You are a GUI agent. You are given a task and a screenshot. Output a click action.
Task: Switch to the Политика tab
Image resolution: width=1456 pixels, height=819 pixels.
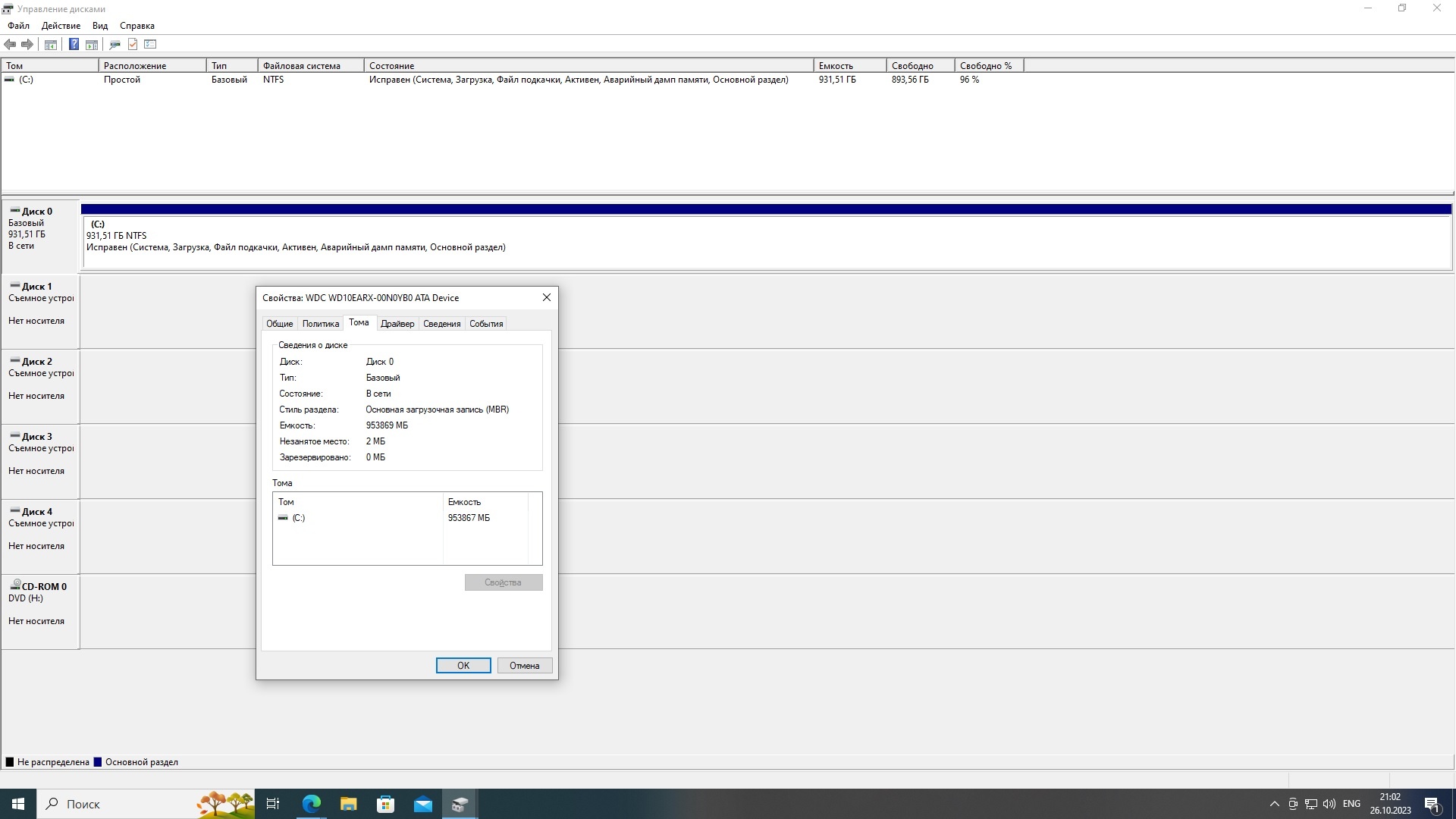[x=320, y=324]
